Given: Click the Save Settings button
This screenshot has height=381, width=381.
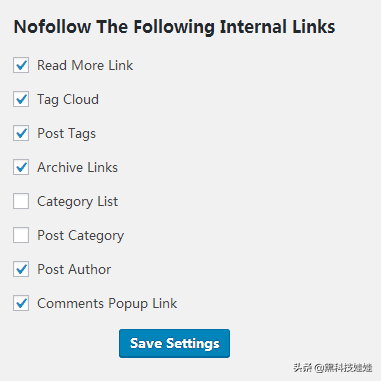Looking at the screenshot, I should tap(174, 343).
